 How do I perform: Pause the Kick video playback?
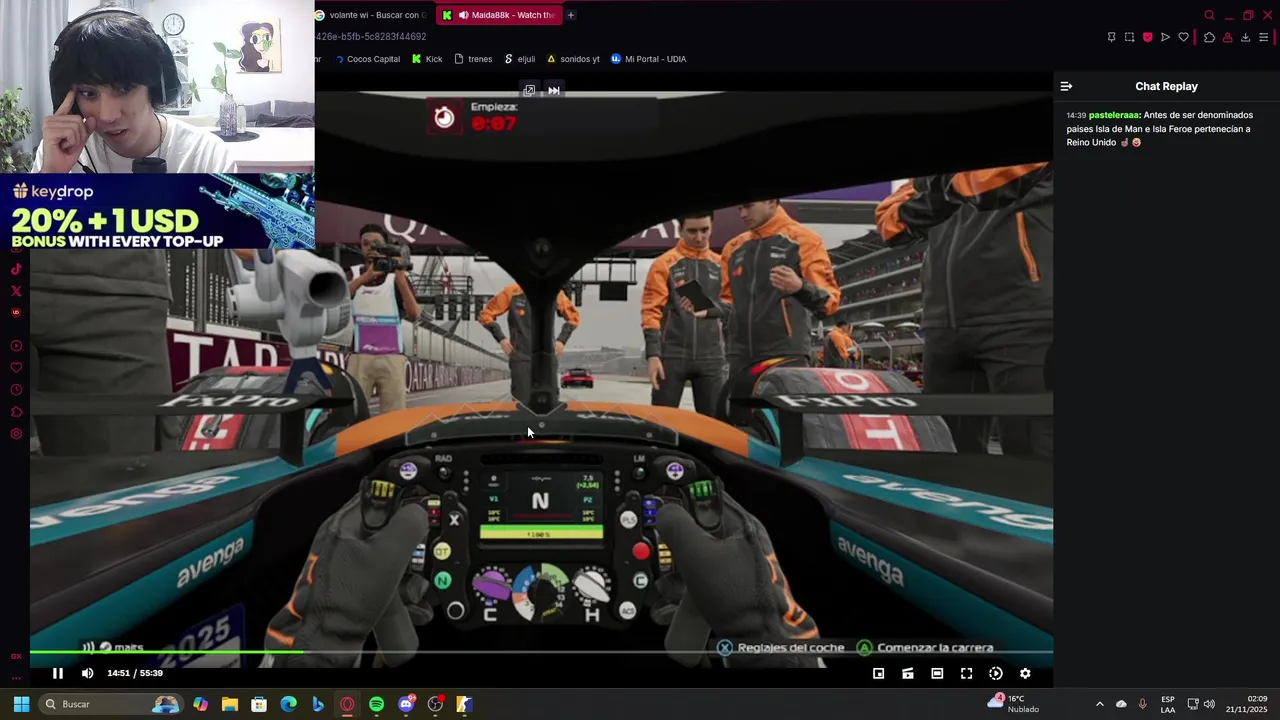pos(58,673)
